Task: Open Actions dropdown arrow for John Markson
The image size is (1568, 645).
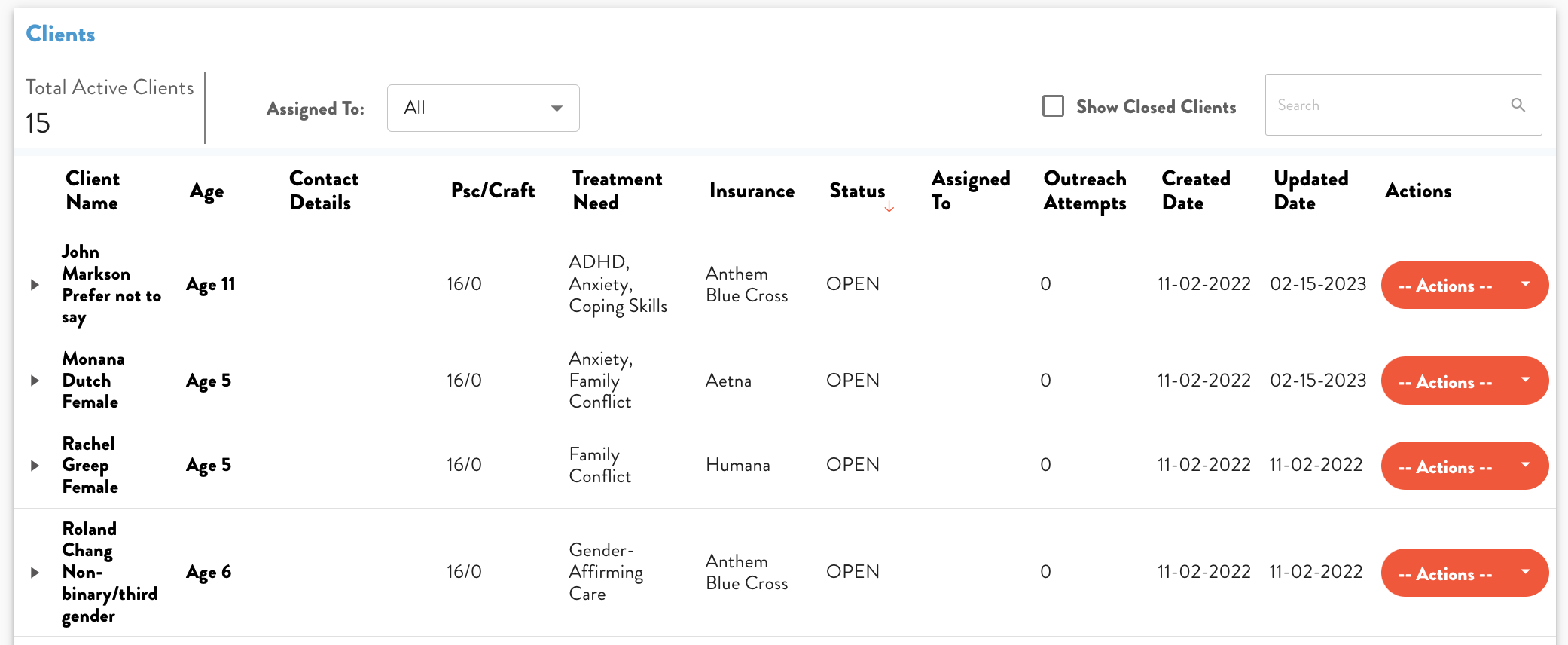Action: pyautogui.click(x=1525, y=285)
